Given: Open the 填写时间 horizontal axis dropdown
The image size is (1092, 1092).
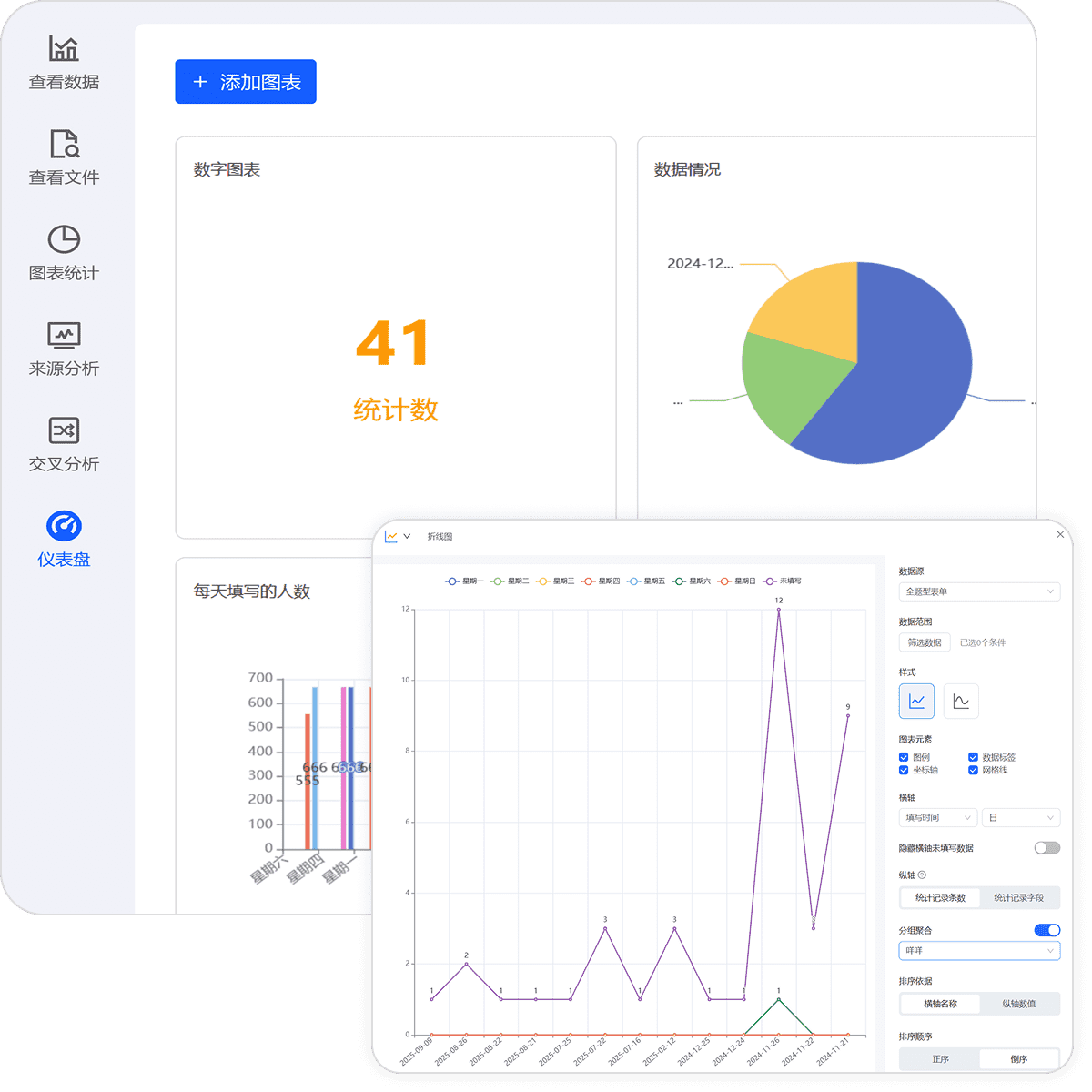Looking at the screenshot, I should (x=937, y=817).
